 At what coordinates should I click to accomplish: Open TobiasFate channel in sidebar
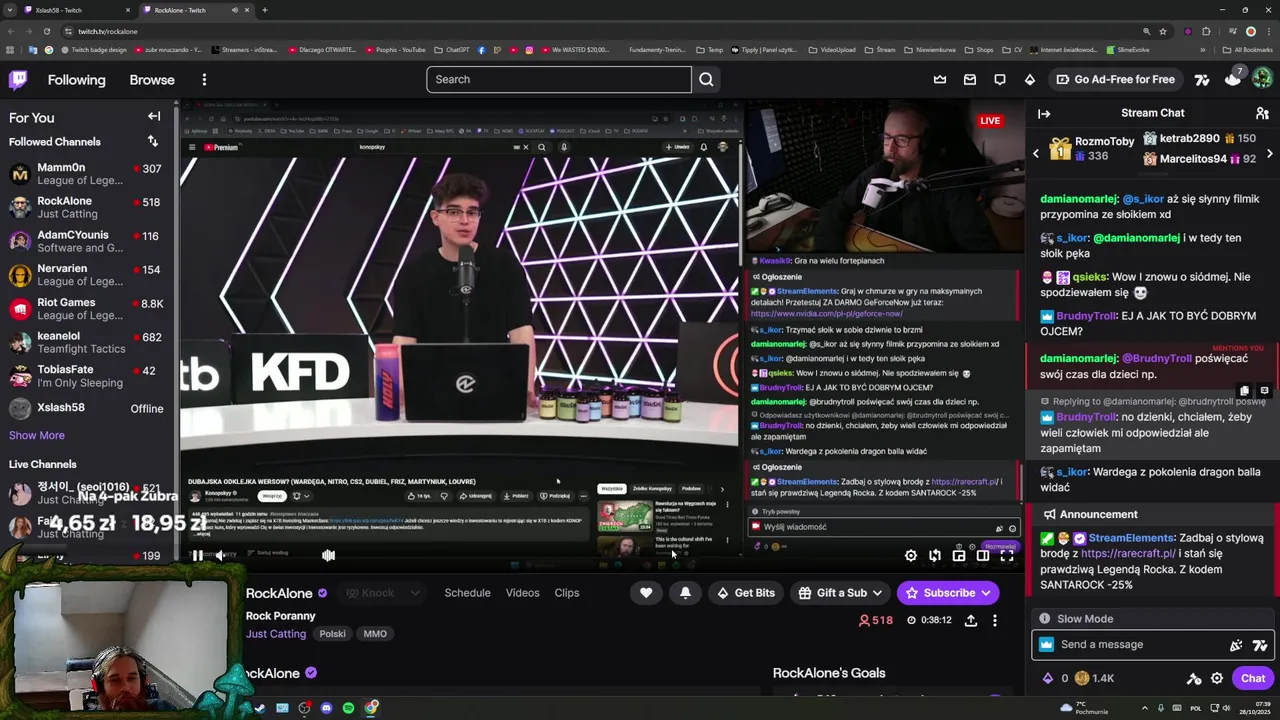(86, 376)
